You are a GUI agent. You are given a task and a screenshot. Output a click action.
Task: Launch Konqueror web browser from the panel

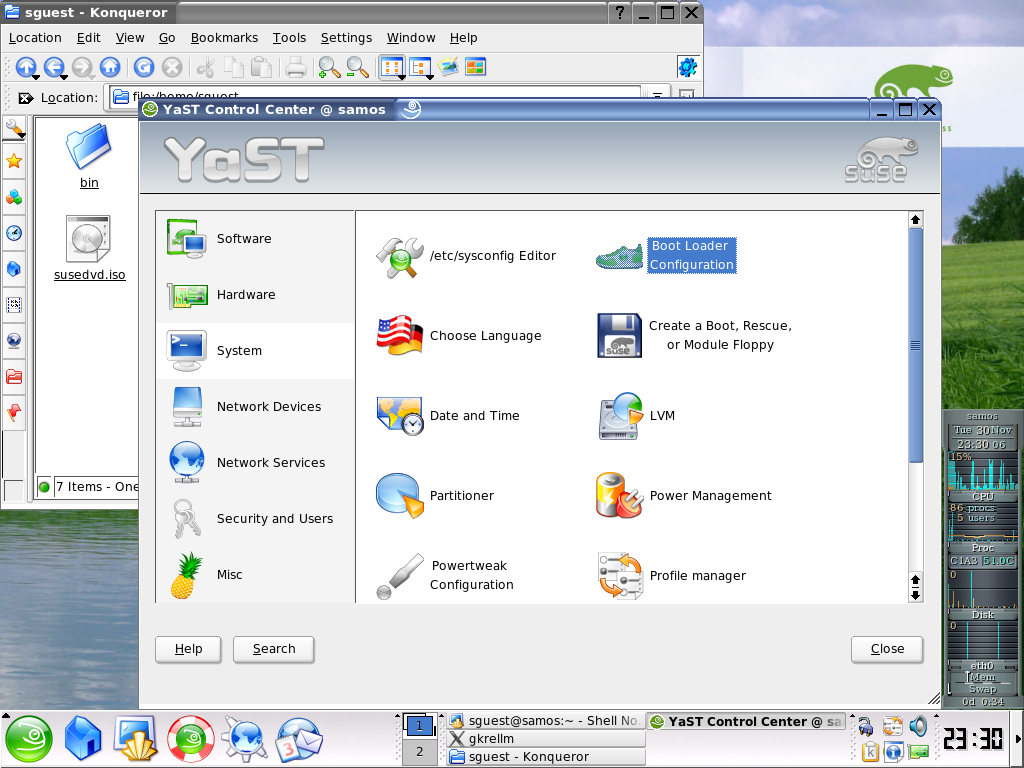(x=244, y=739)
